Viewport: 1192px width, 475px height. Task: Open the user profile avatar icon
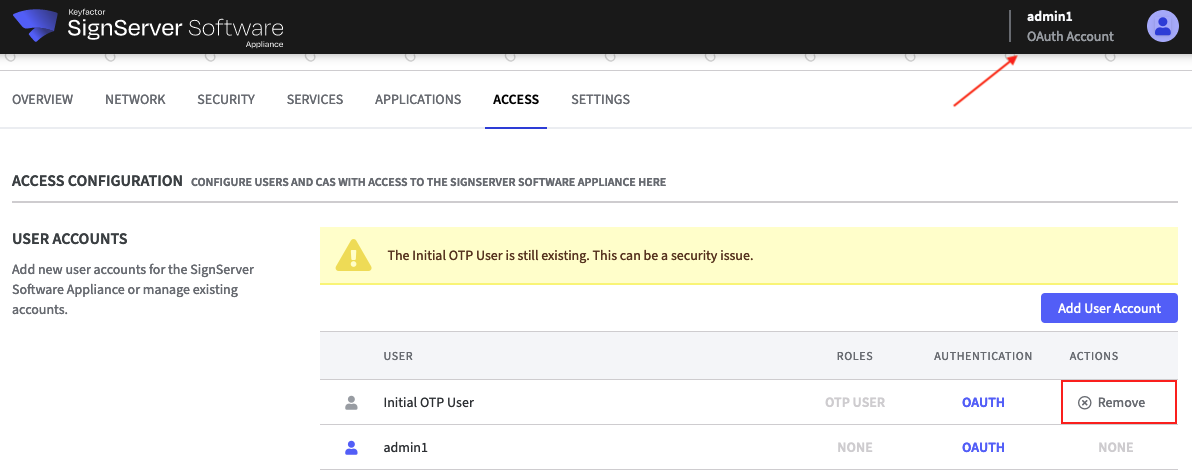1162,26
